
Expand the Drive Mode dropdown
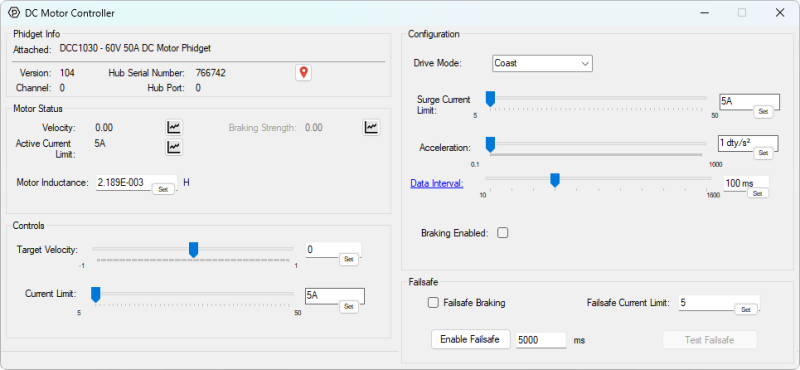tap(542, 63)
